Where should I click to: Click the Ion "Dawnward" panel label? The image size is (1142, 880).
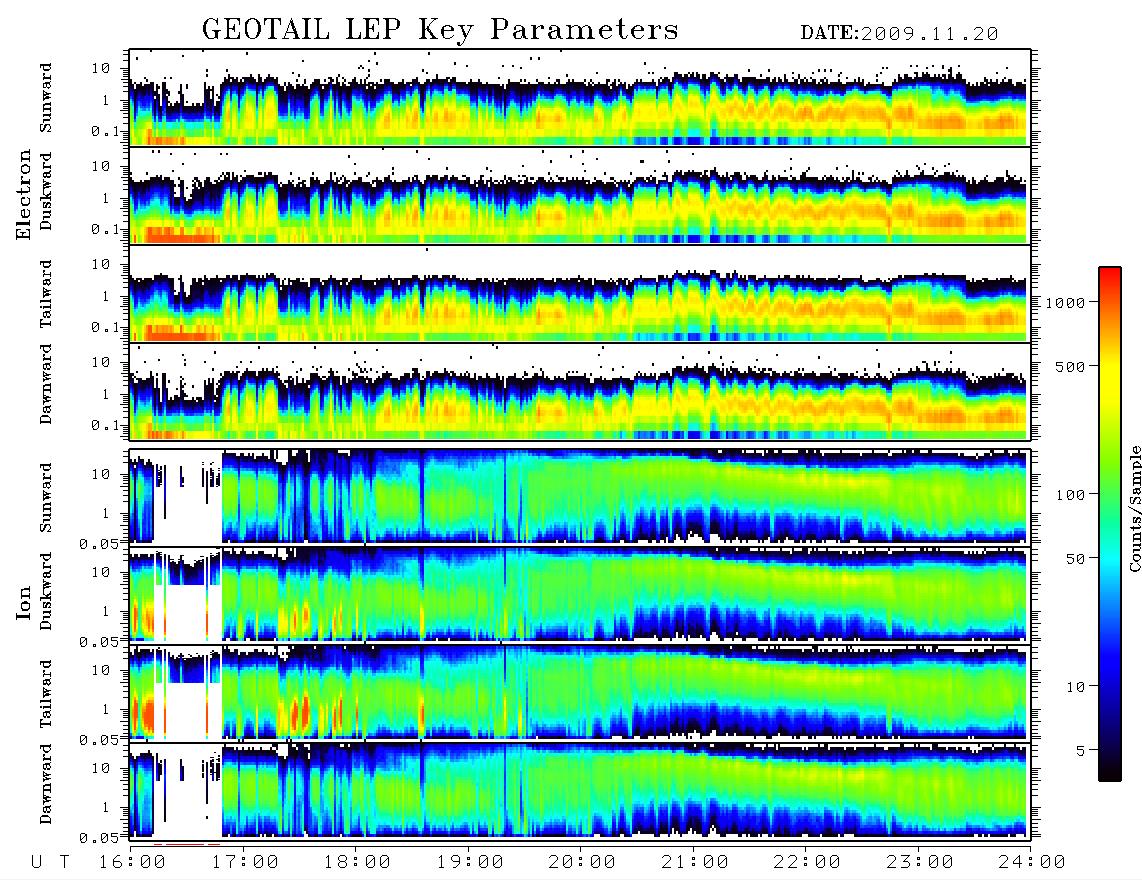(x=46, y=784)
